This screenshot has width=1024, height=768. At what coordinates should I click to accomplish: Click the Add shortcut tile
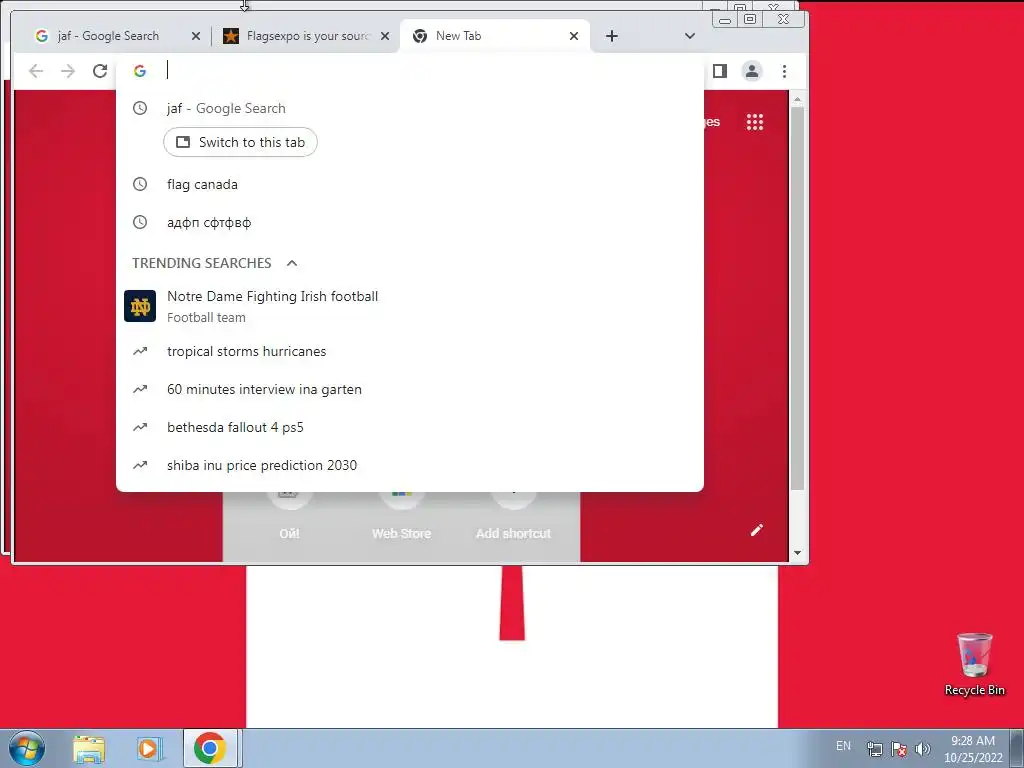pyautogui.click(x=513, y=516)
